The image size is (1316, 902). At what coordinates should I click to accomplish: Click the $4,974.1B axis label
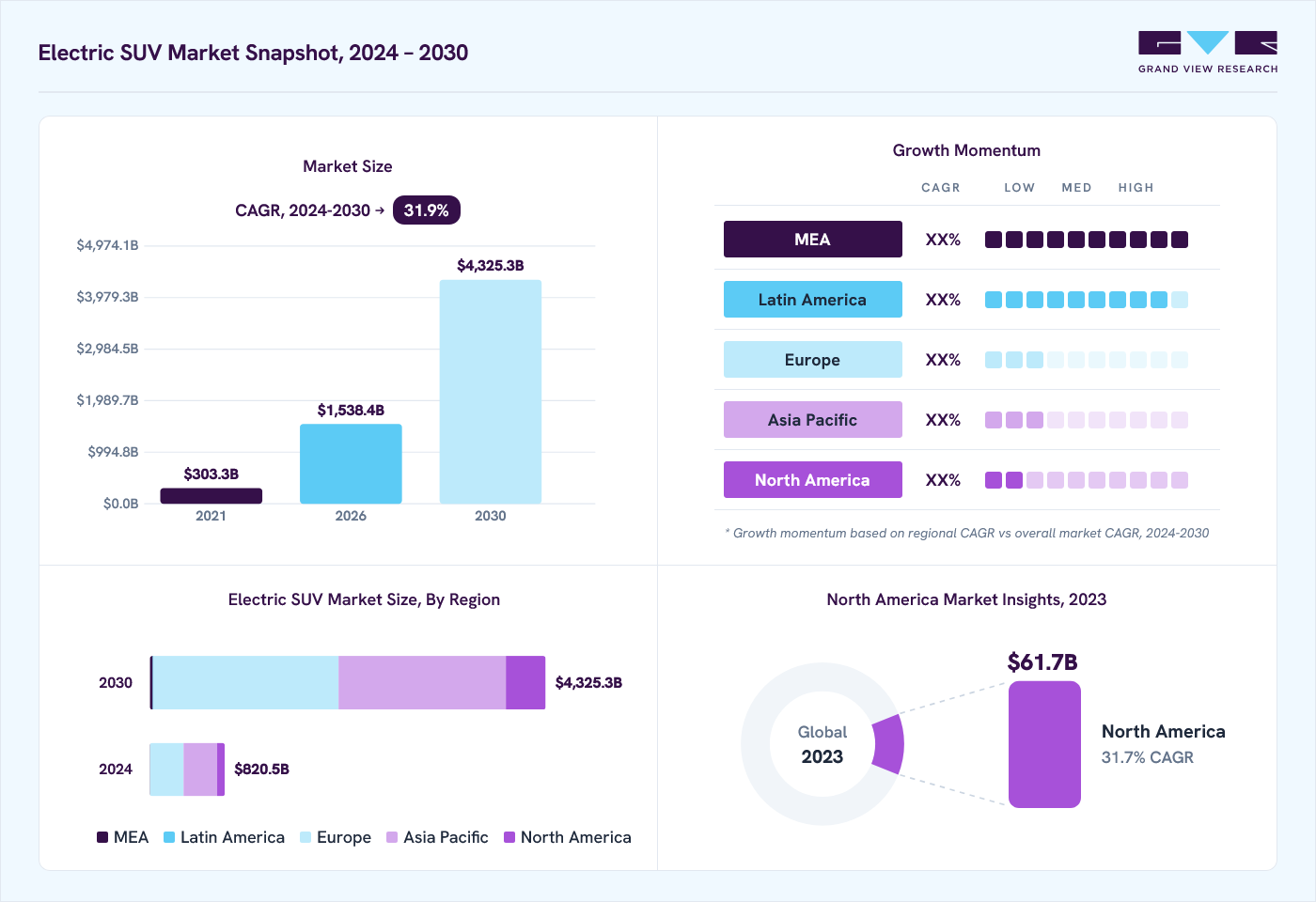point(107,245)
